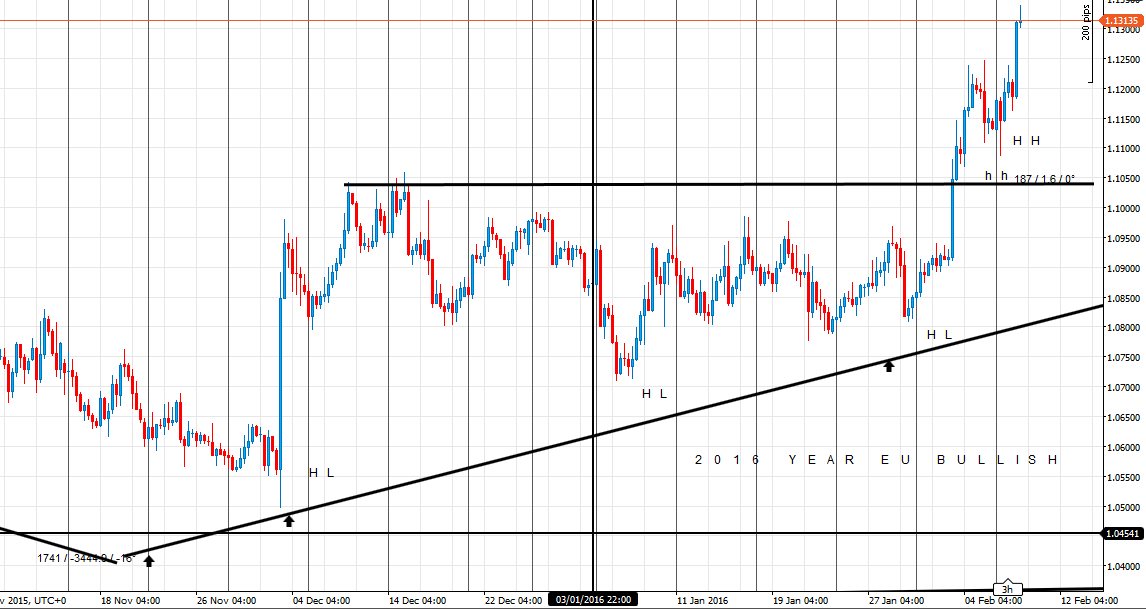Select the black 1.04541 price level tag

(1123, 534)
